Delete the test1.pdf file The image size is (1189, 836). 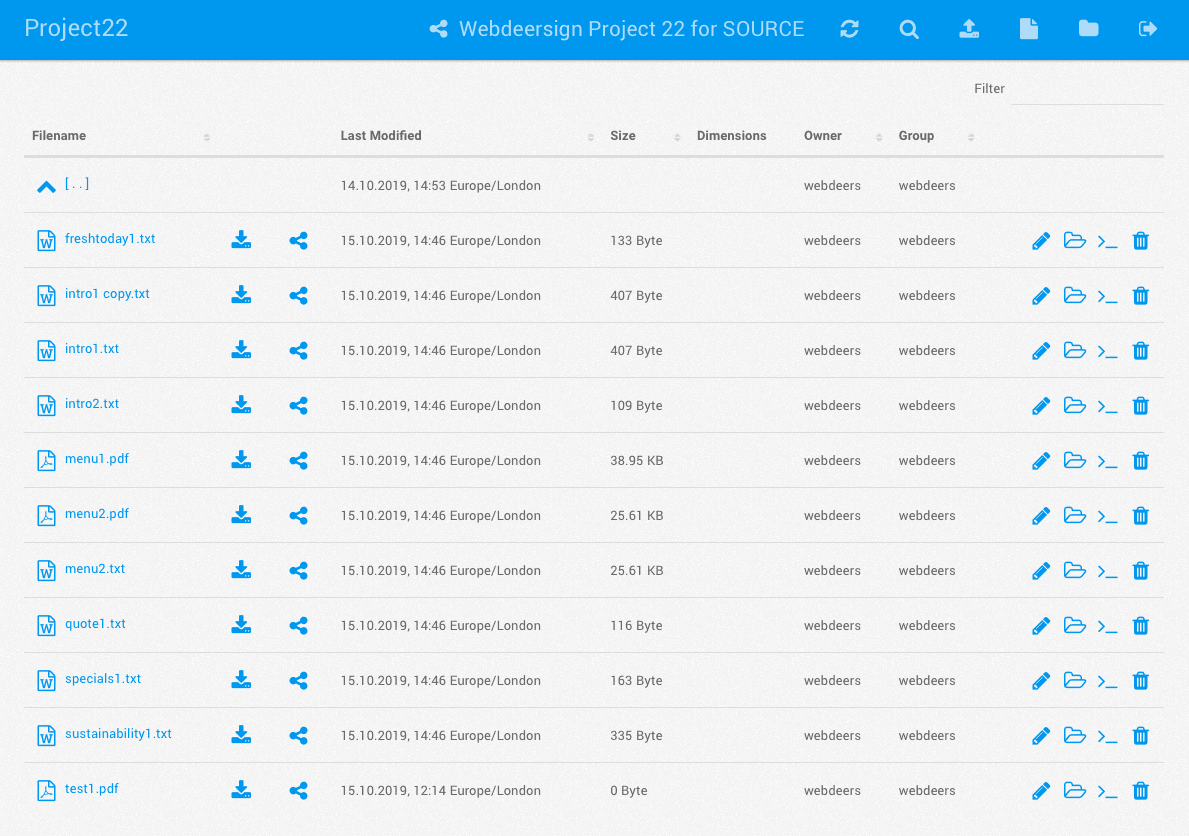pyautogui.click(x=1140, y=791)
